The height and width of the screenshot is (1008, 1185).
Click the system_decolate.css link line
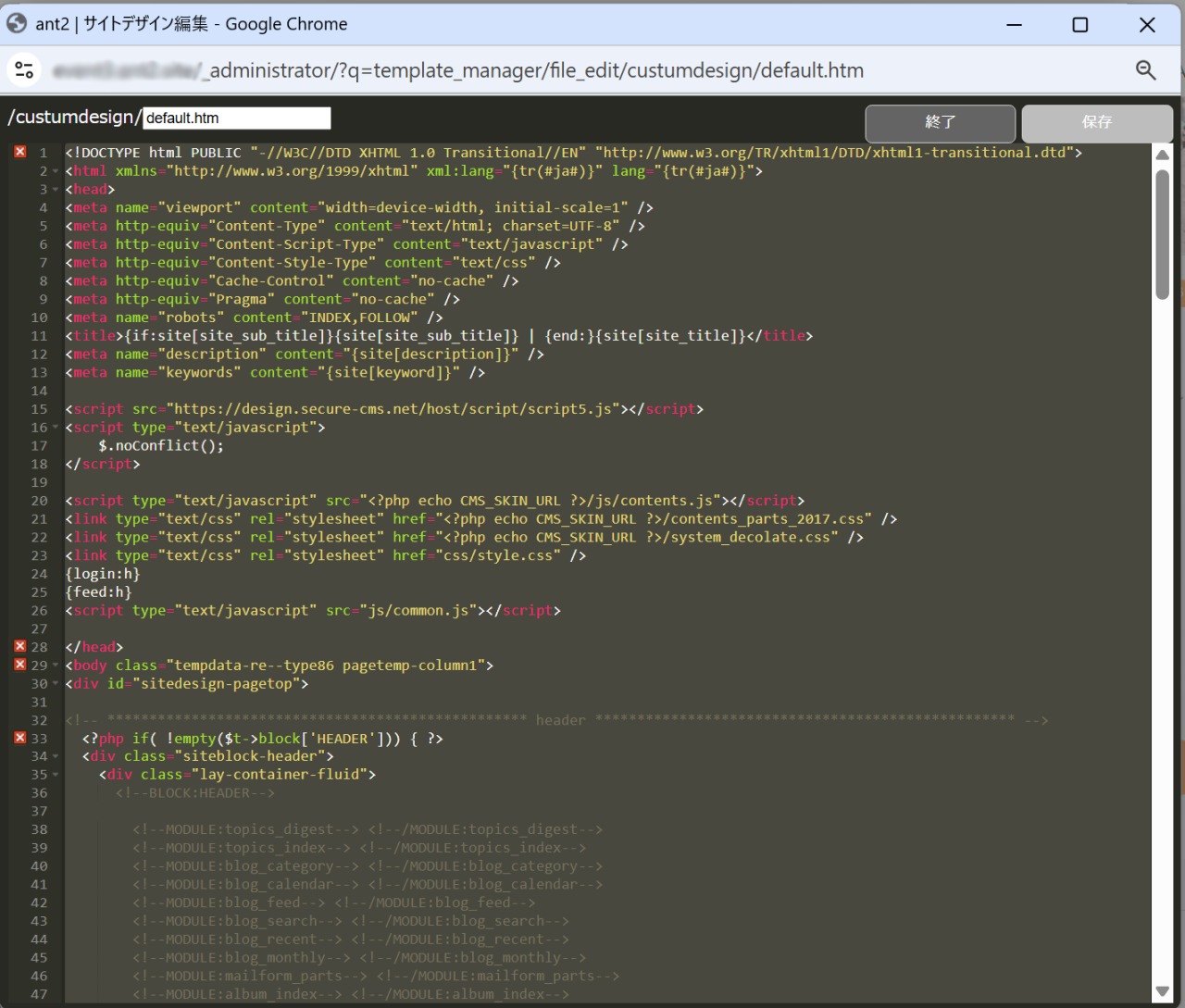464,537
